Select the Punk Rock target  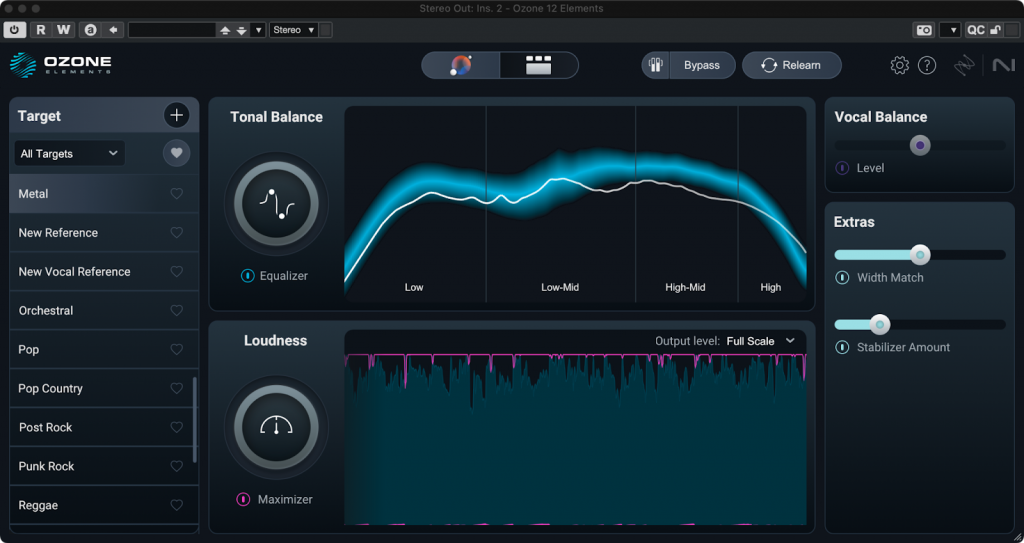coord(47,467)
